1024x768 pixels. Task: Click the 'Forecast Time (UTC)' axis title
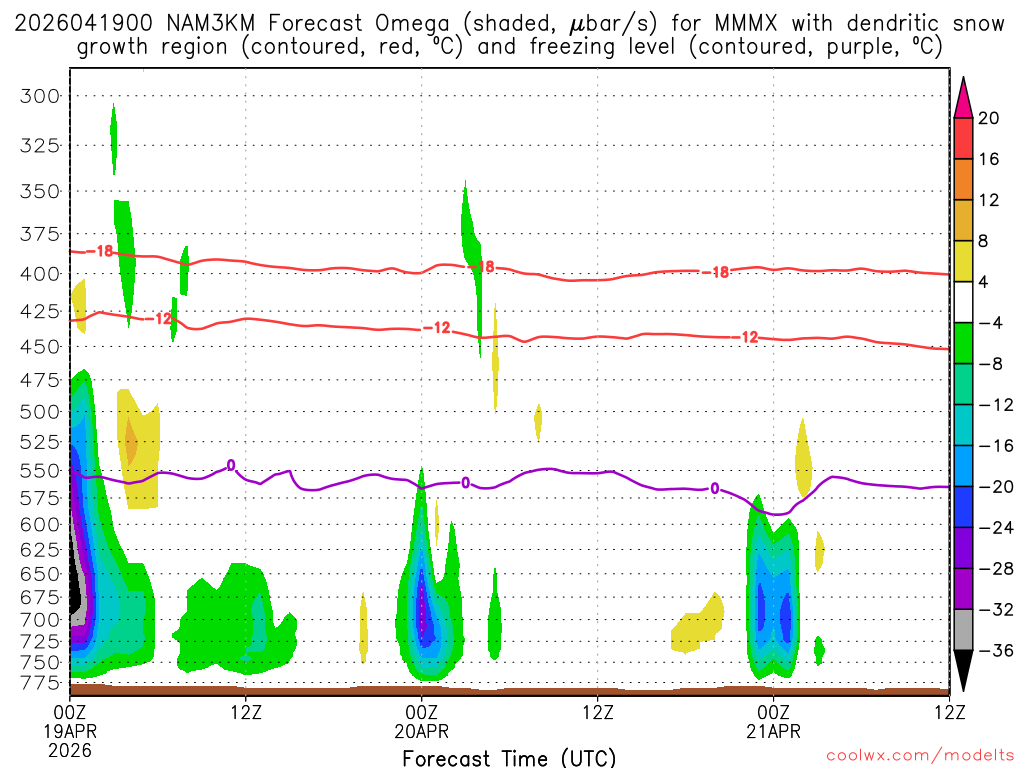509,758
